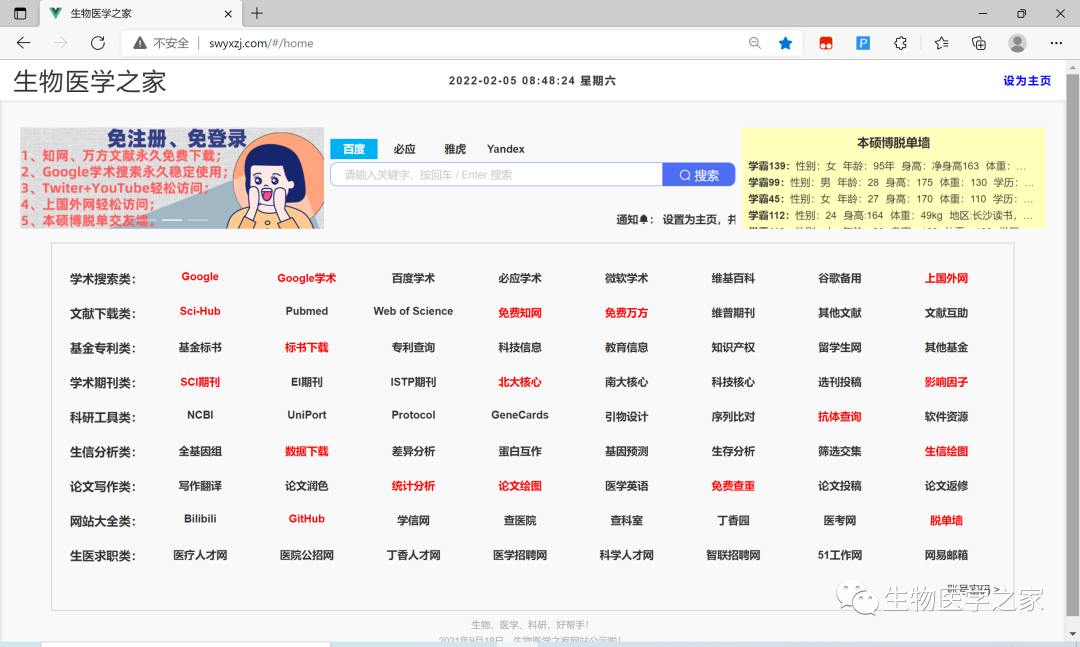Open the 免费查重 link

tap(733, 486)
